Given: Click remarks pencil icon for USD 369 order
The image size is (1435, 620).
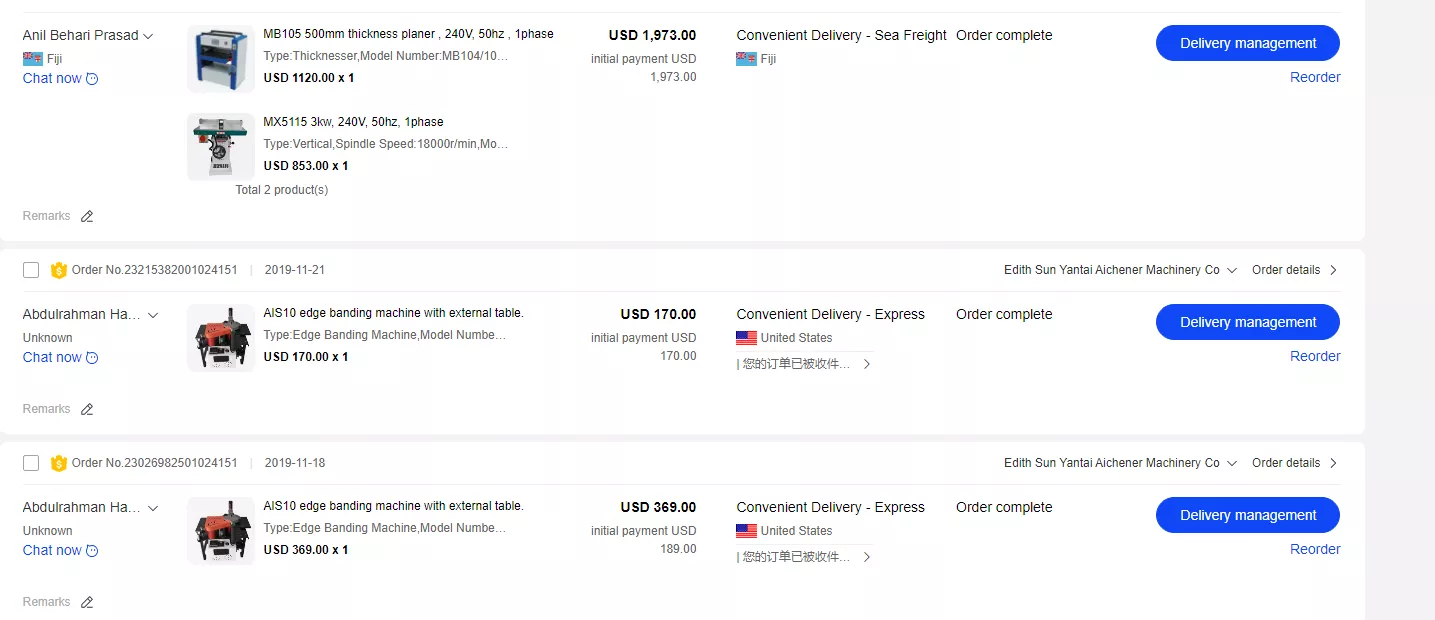Looking at the screenshot, I should [x=87, y=602].
